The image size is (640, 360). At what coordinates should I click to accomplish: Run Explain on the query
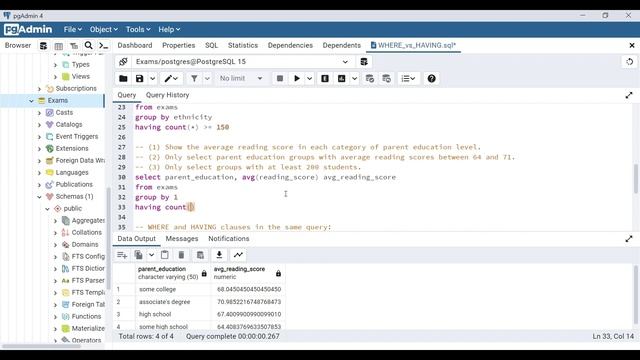(x=325, y=78)
